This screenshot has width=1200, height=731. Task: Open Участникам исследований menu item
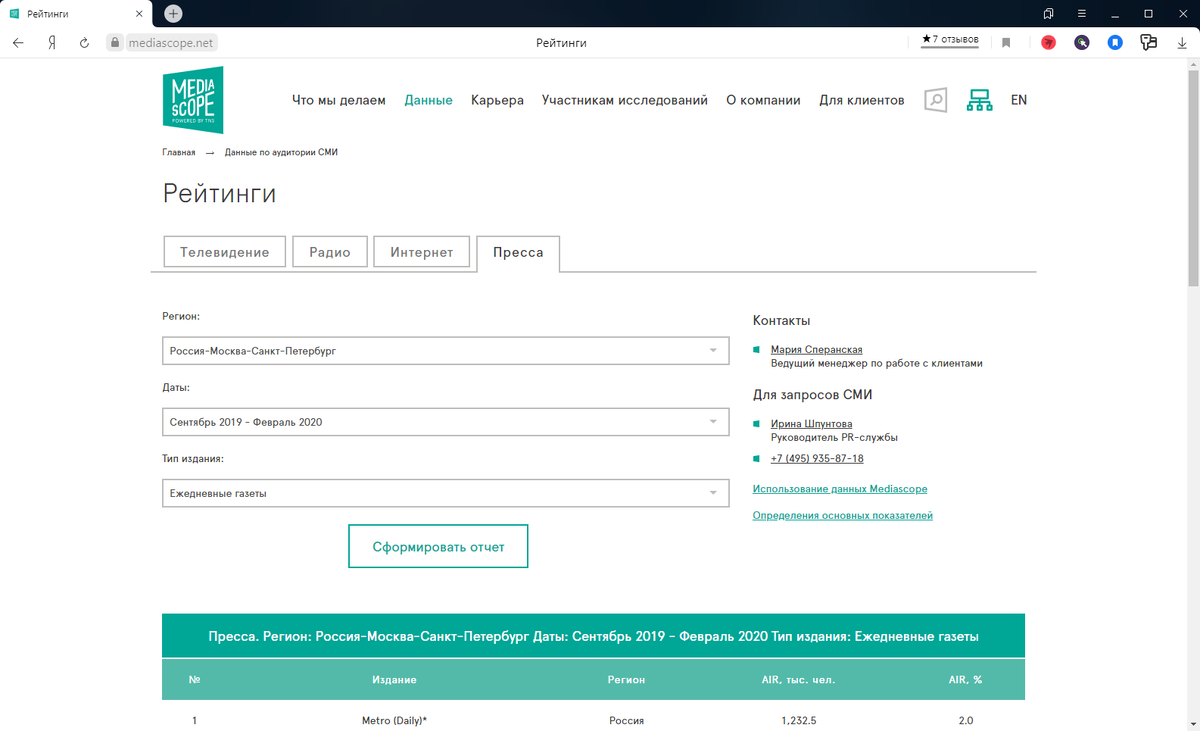(x=625, y=100)
